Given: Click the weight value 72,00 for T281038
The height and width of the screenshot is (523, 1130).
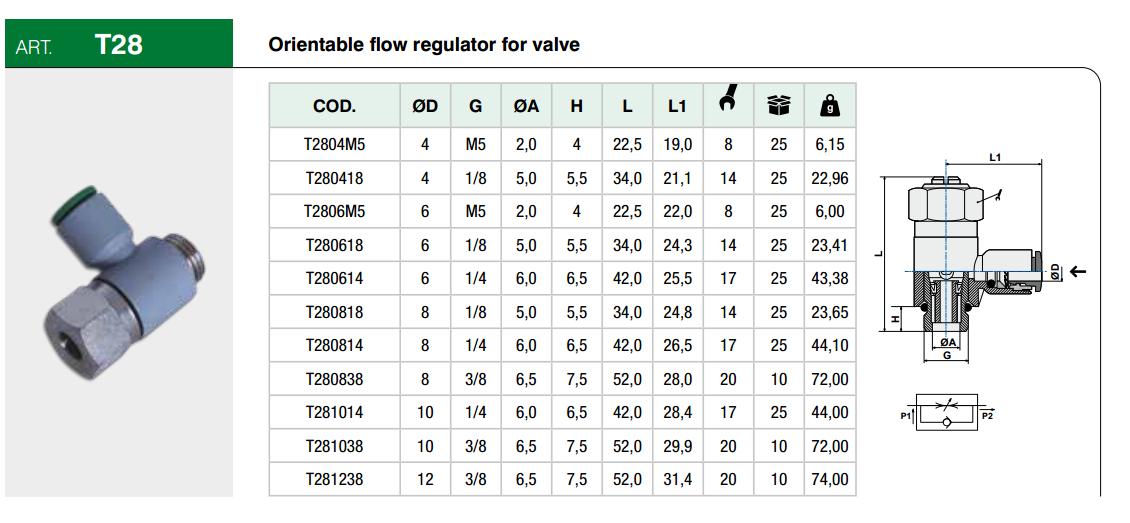Looking at the screenshot, I should pos(830,446).
